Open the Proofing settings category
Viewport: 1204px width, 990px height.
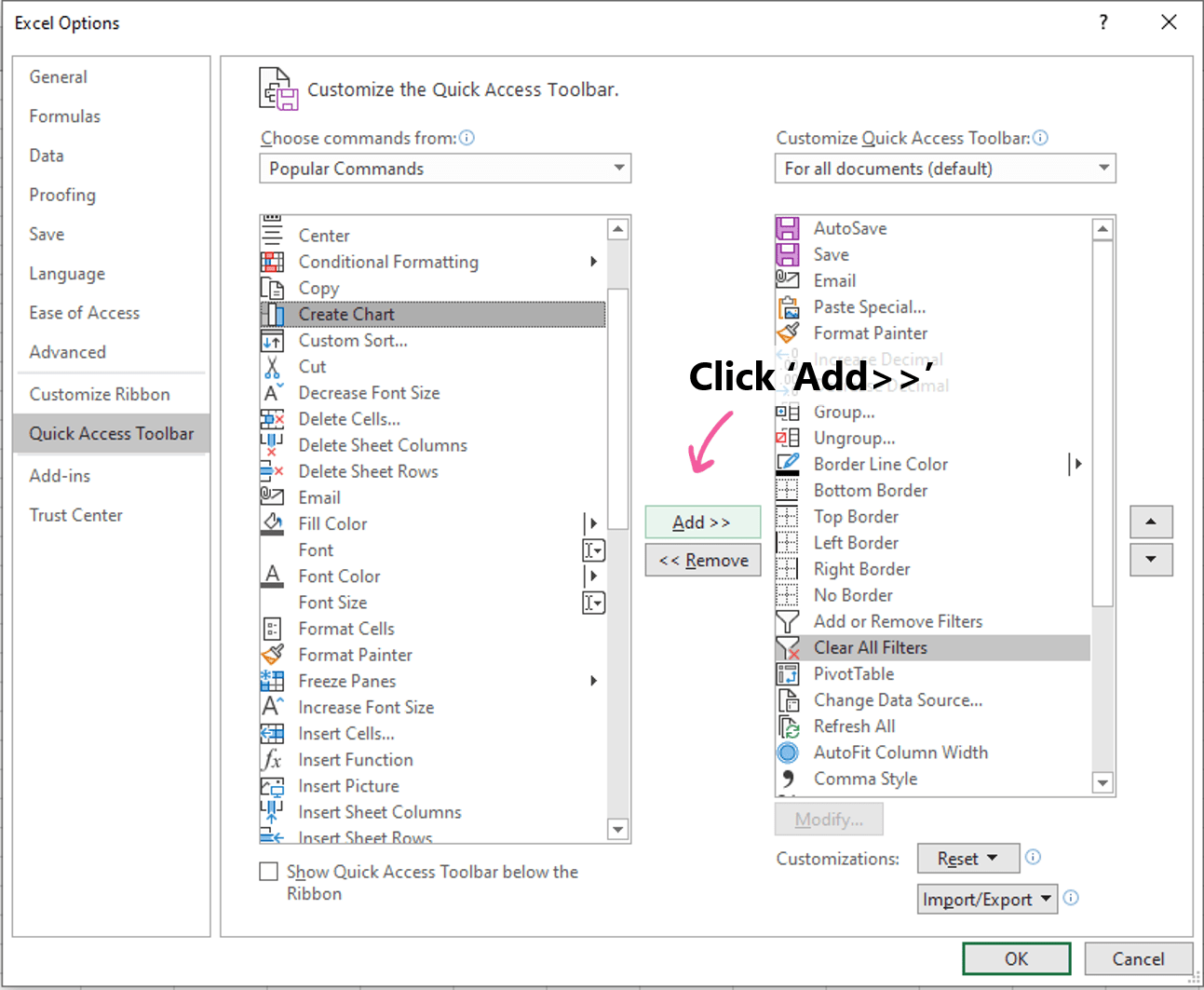[x=62, y=195]
